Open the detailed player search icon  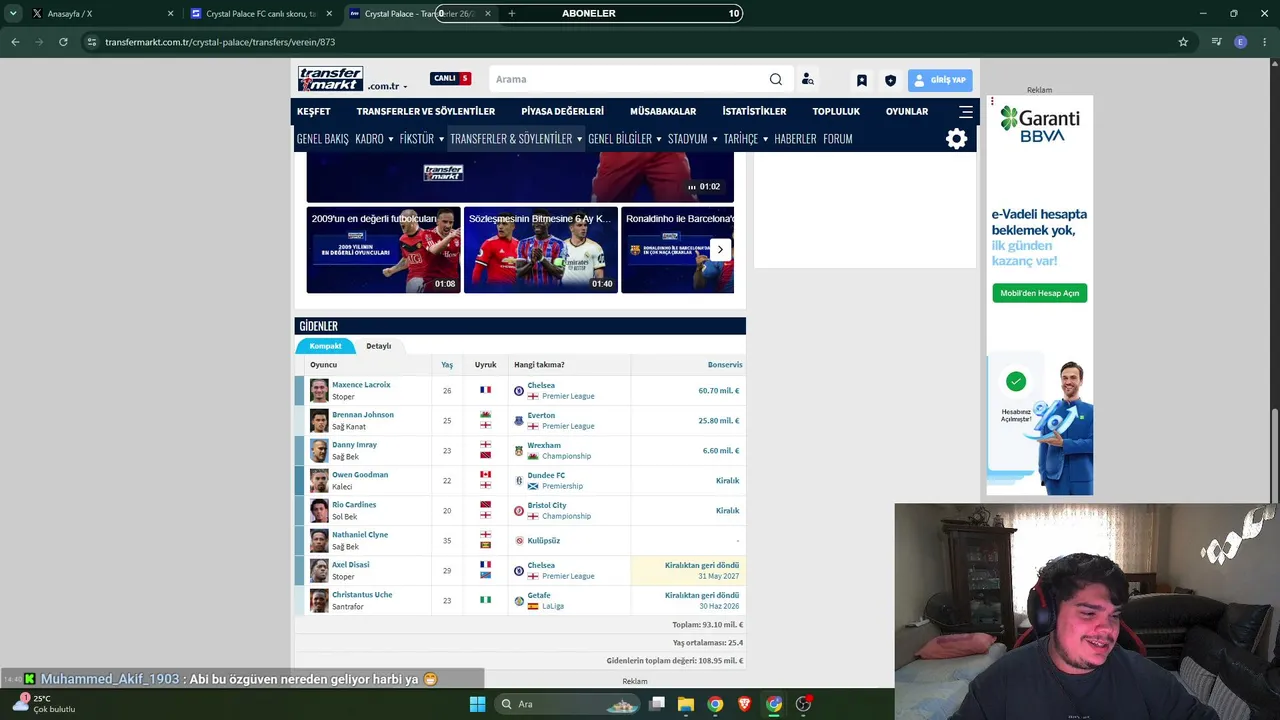tap(807, 79)
